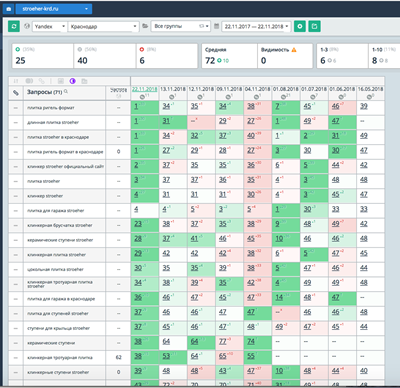Click position 23 for клинкерная брусчатка stroeher
The image size is (400, 388).
point(138,224)
